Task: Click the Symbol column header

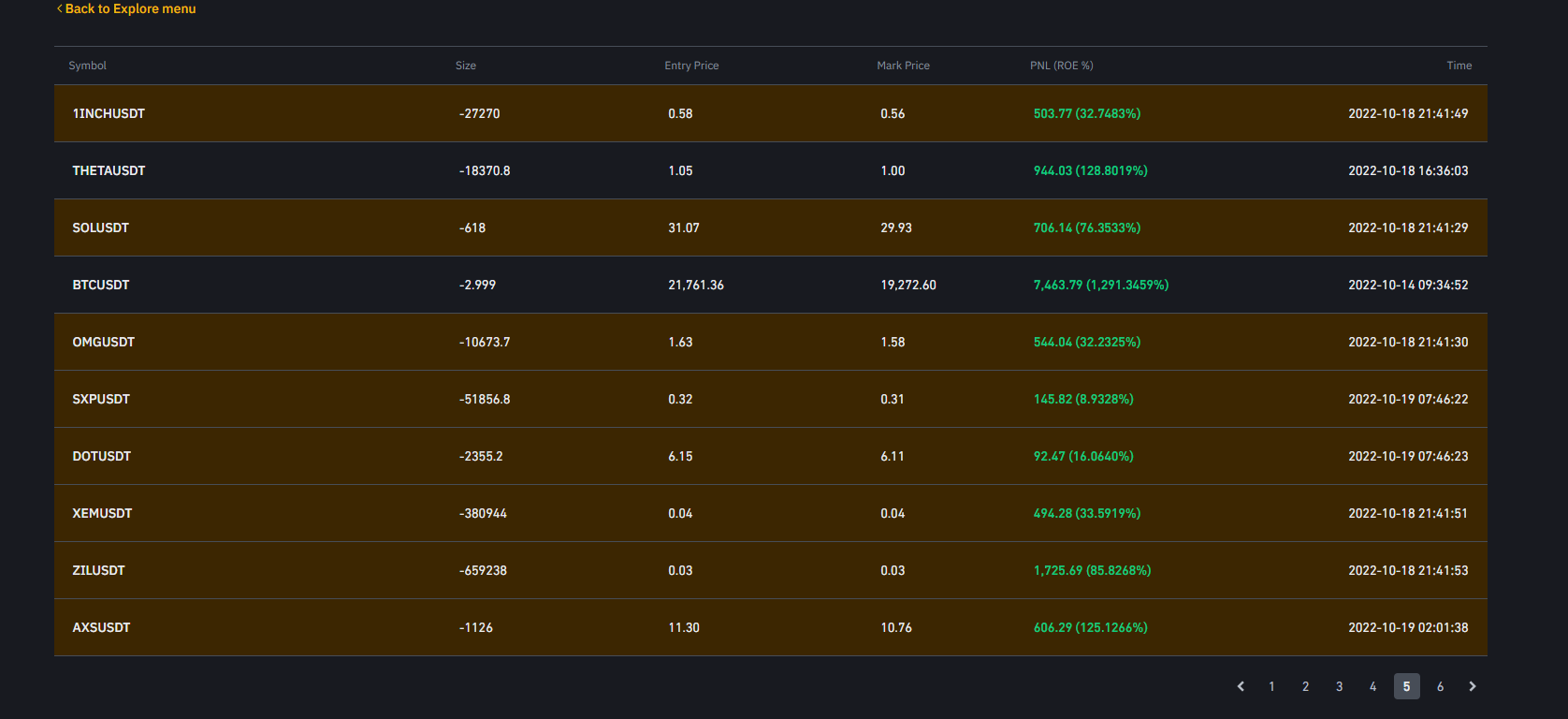Action: (x=88, y=66)
